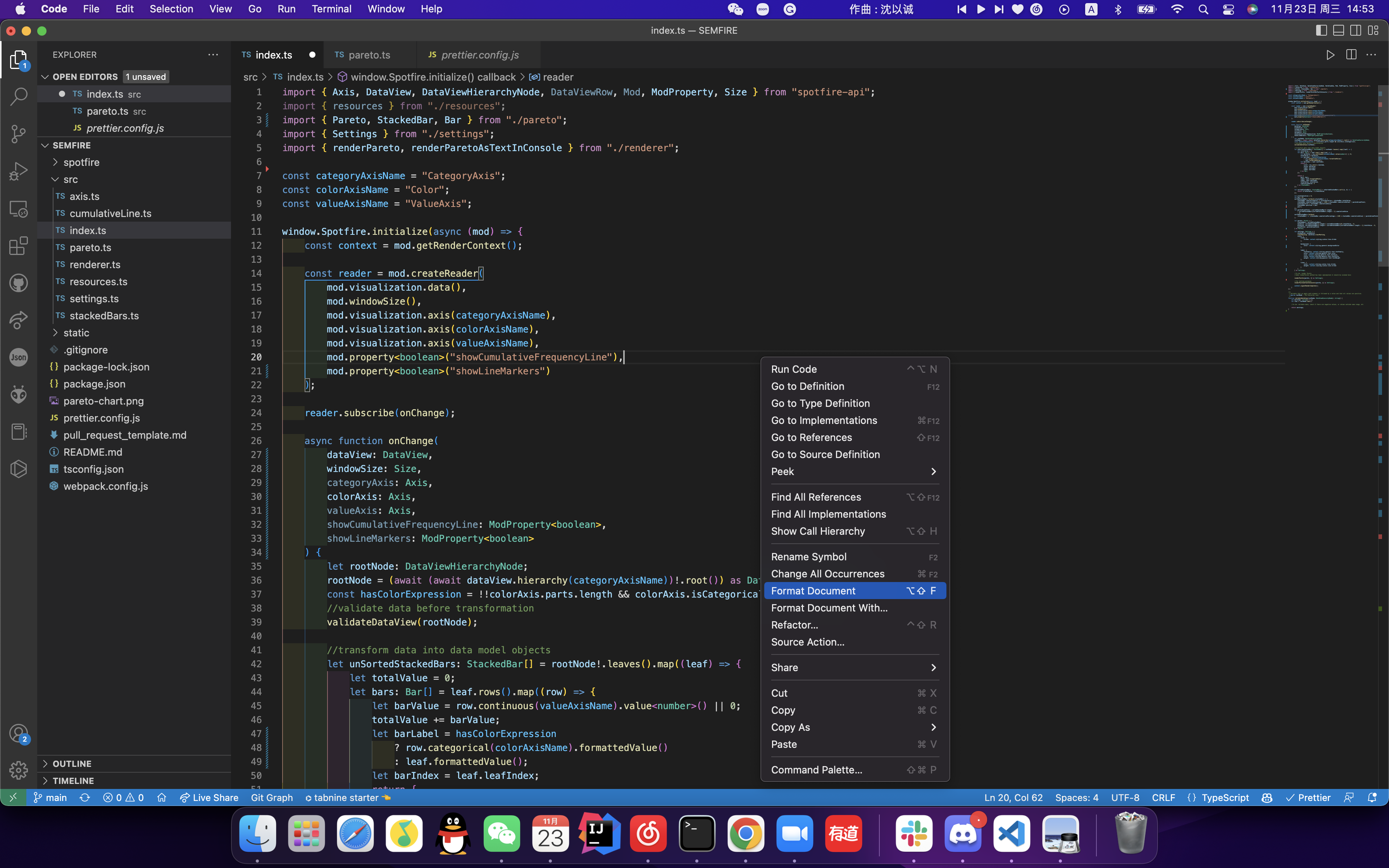Open the Extensions view
1389x868 pixels.
18,246
